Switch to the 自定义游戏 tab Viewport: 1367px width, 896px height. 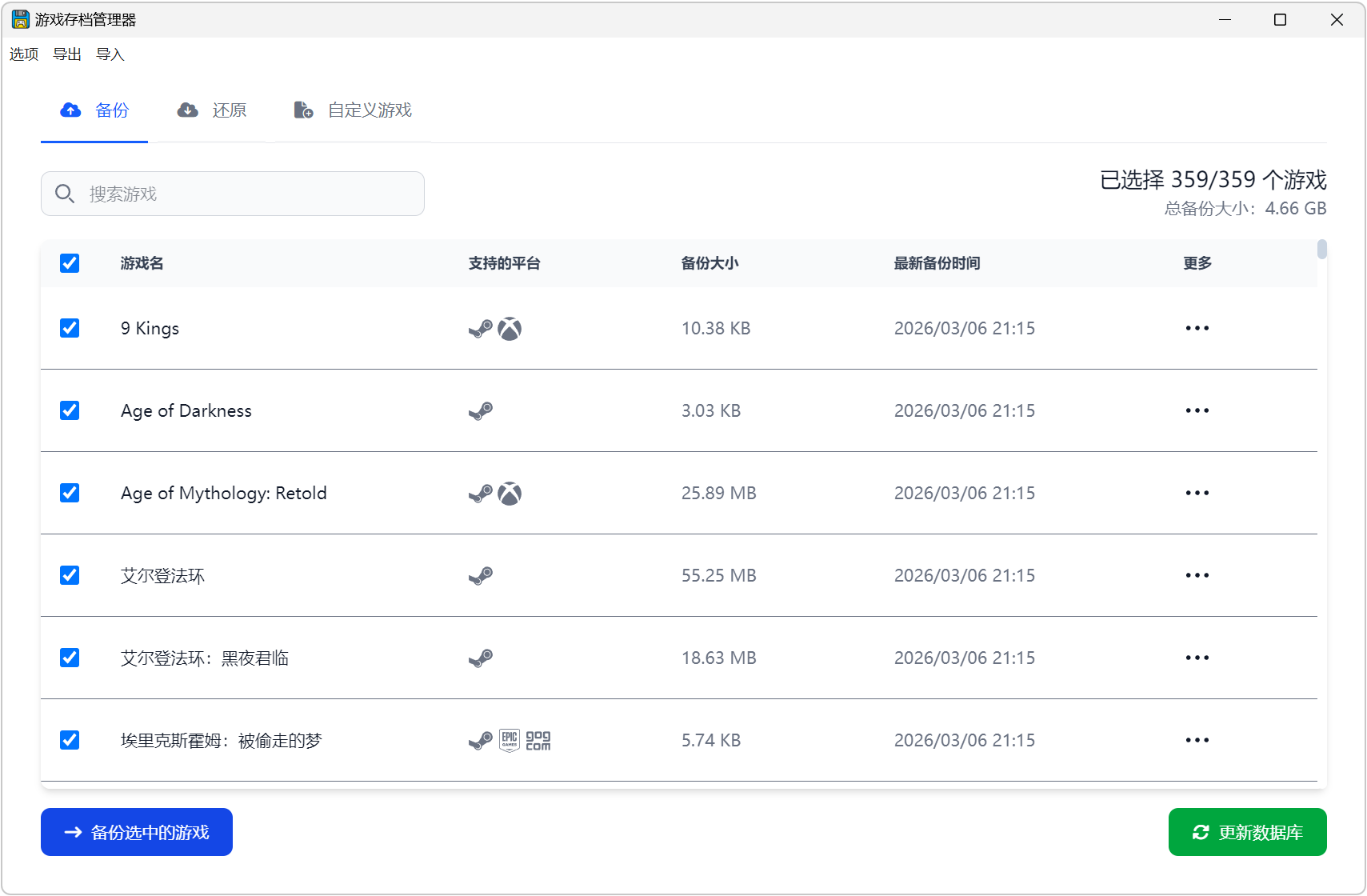(353, 110)
